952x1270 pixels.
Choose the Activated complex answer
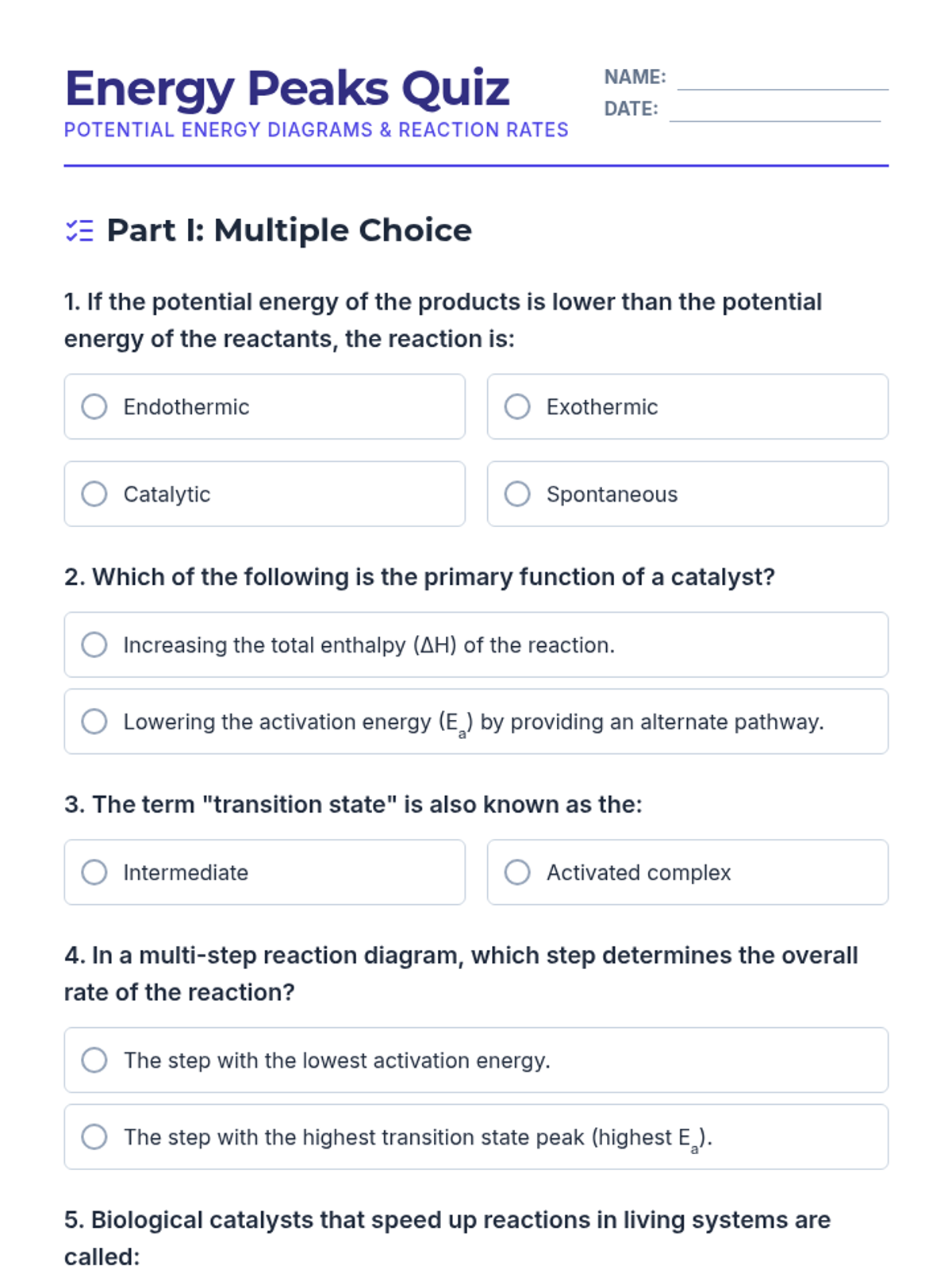point(517,872)
